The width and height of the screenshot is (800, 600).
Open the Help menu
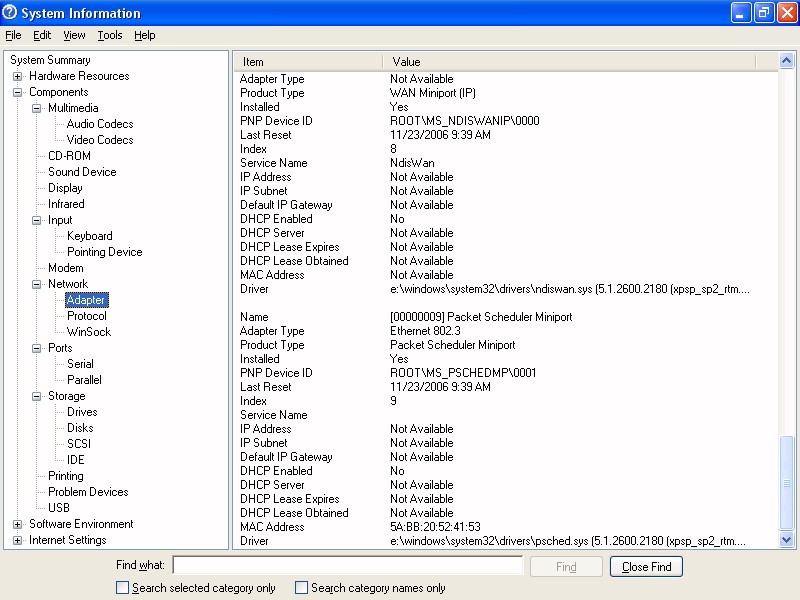coord(145,35)
